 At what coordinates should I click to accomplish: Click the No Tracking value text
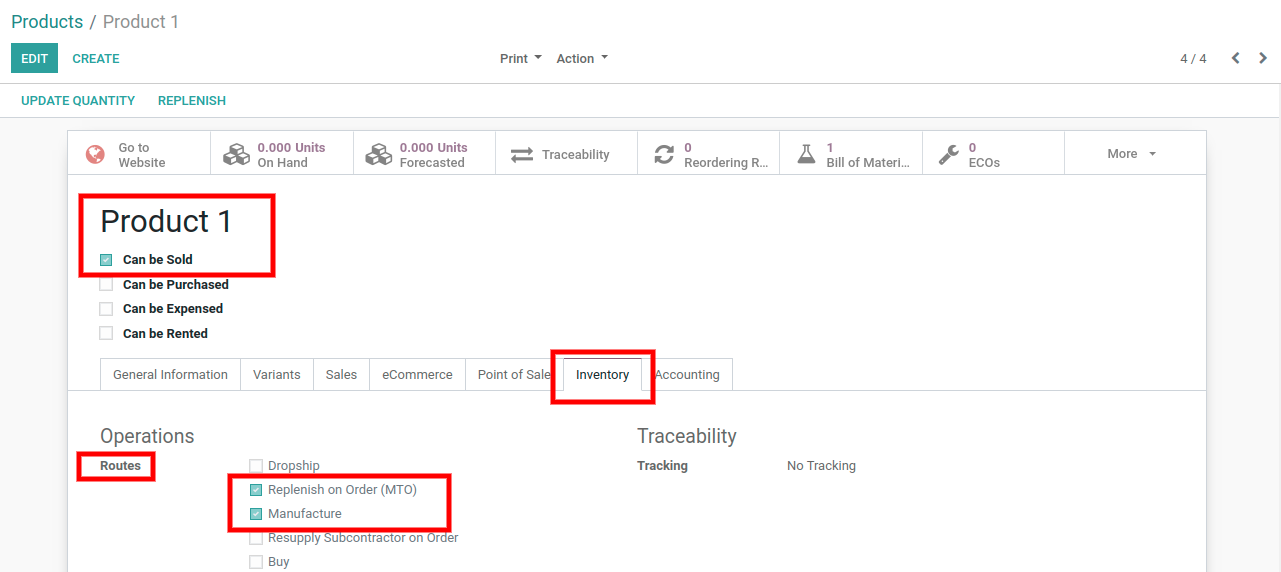(x=821, y=466)
